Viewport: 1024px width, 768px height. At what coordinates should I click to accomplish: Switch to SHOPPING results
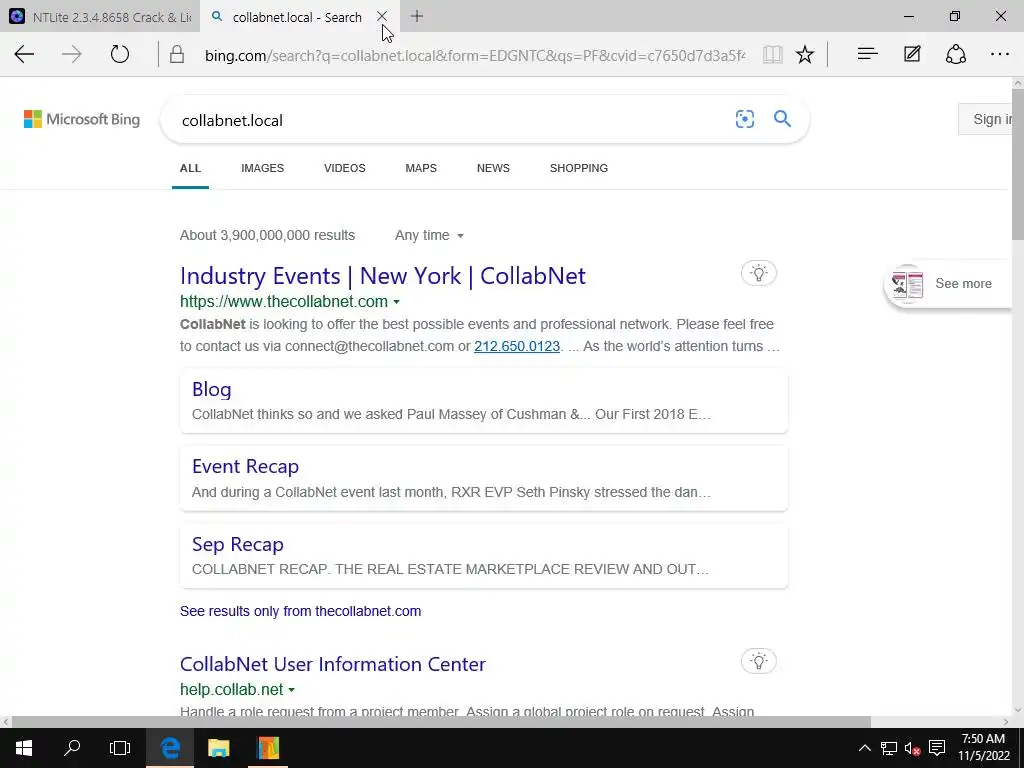tap(579, 168)
